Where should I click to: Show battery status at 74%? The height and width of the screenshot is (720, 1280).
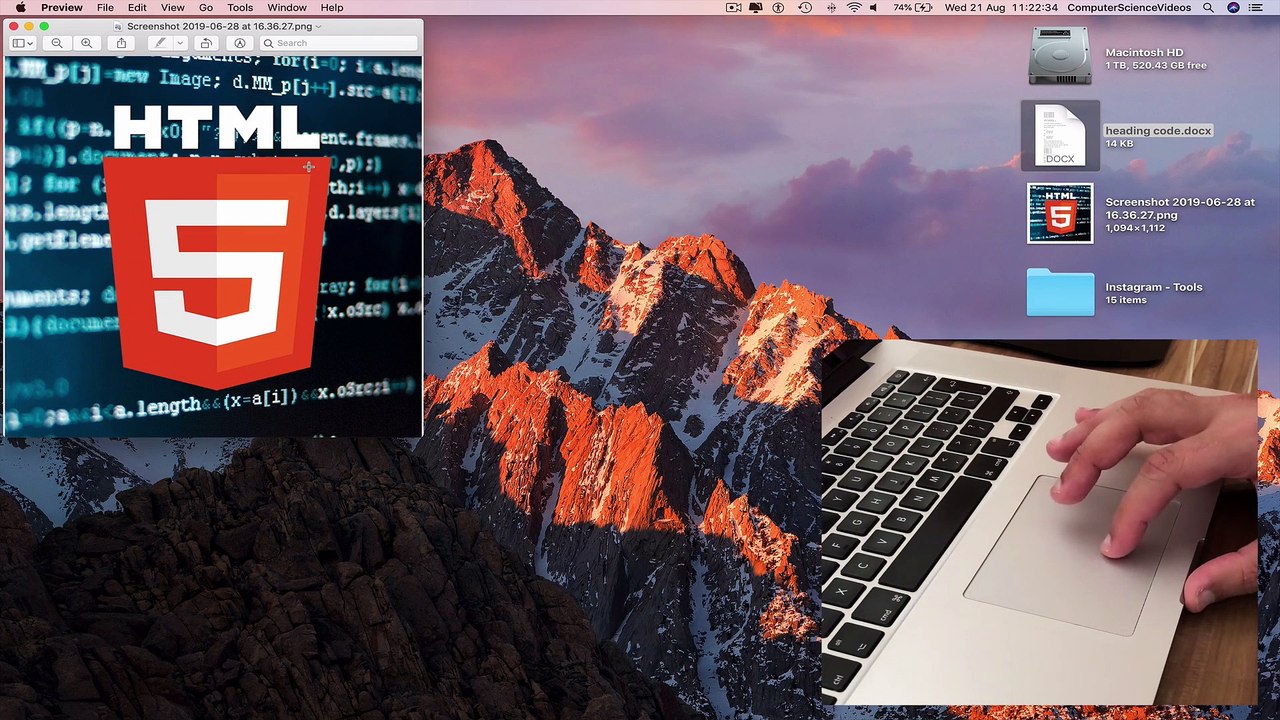click(x=914, y=8)
